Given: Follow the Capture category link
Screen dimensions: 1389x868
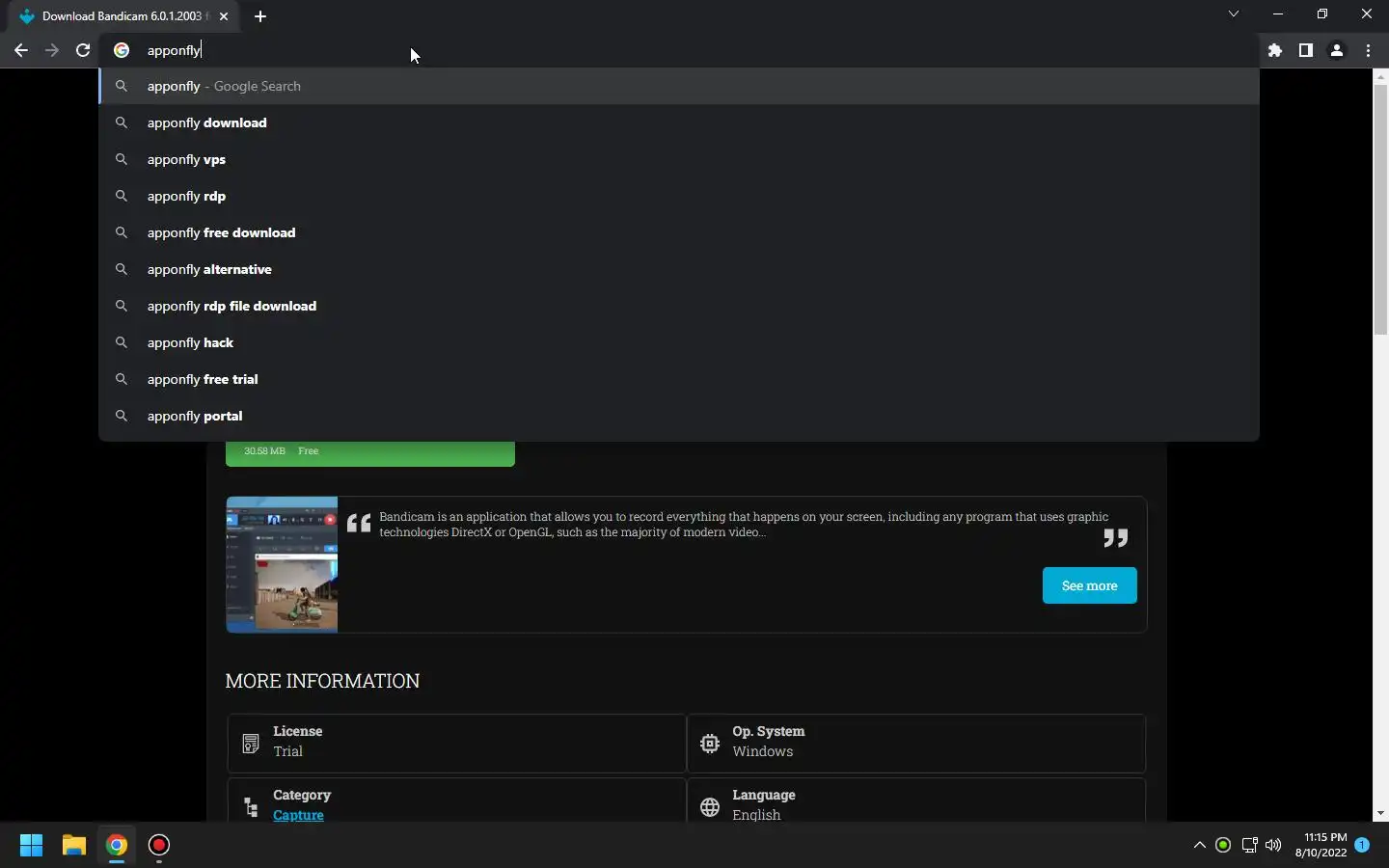Looking at the screenshot, I should pyautogui.click(x=298, y=815).
